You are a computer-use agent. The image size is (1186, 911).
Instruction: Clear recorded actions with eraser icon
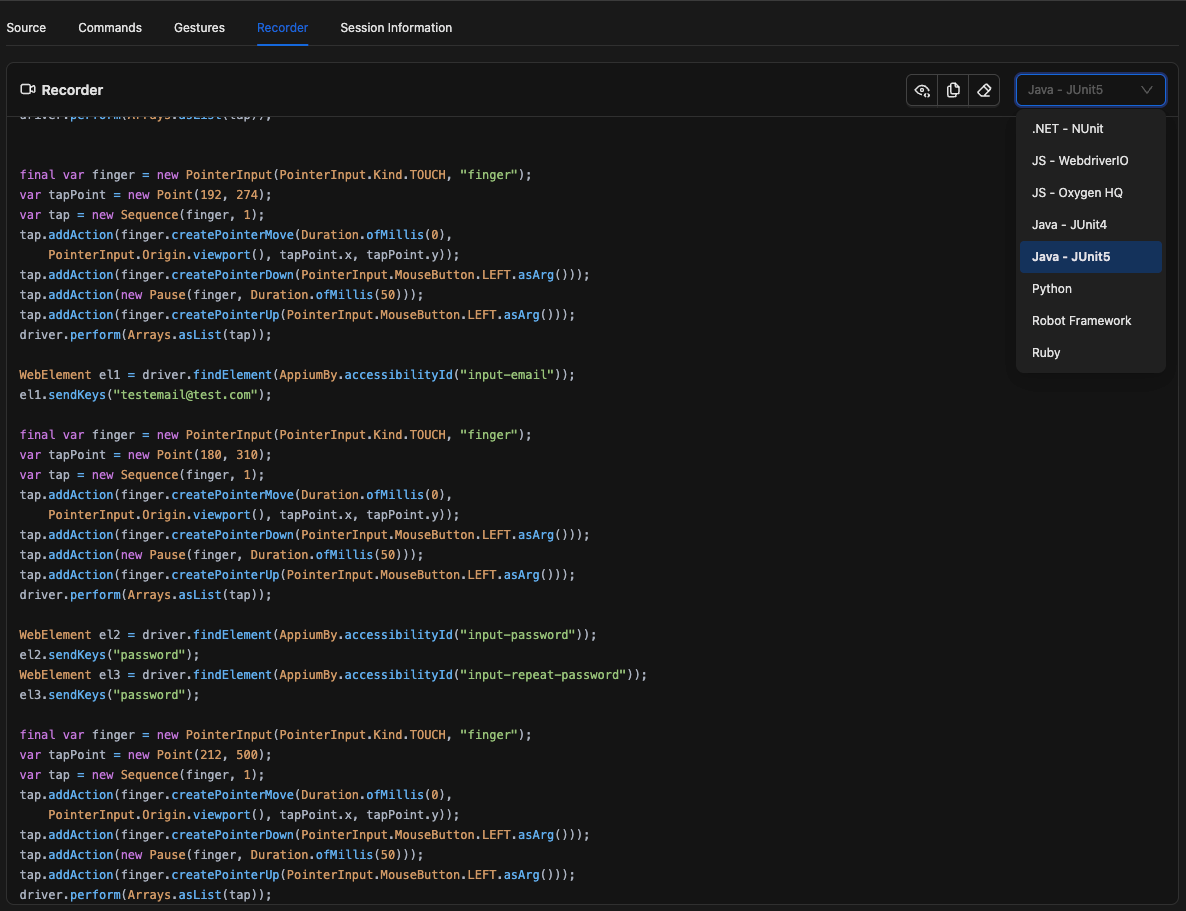tap(984, 90)
